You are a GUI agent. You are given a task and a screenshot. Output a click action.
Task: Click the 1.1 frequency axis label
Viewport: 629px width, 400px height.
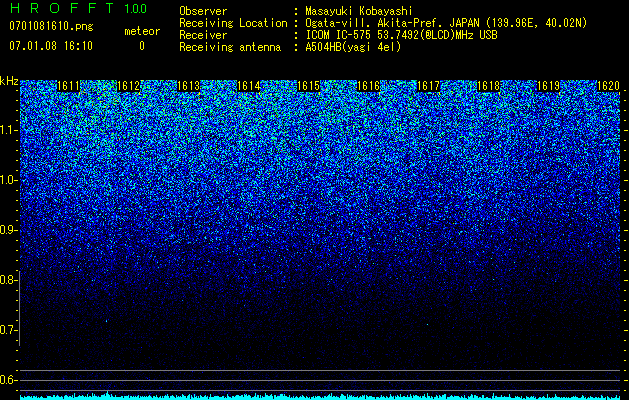pyautogui.click(x=8, y=130)
